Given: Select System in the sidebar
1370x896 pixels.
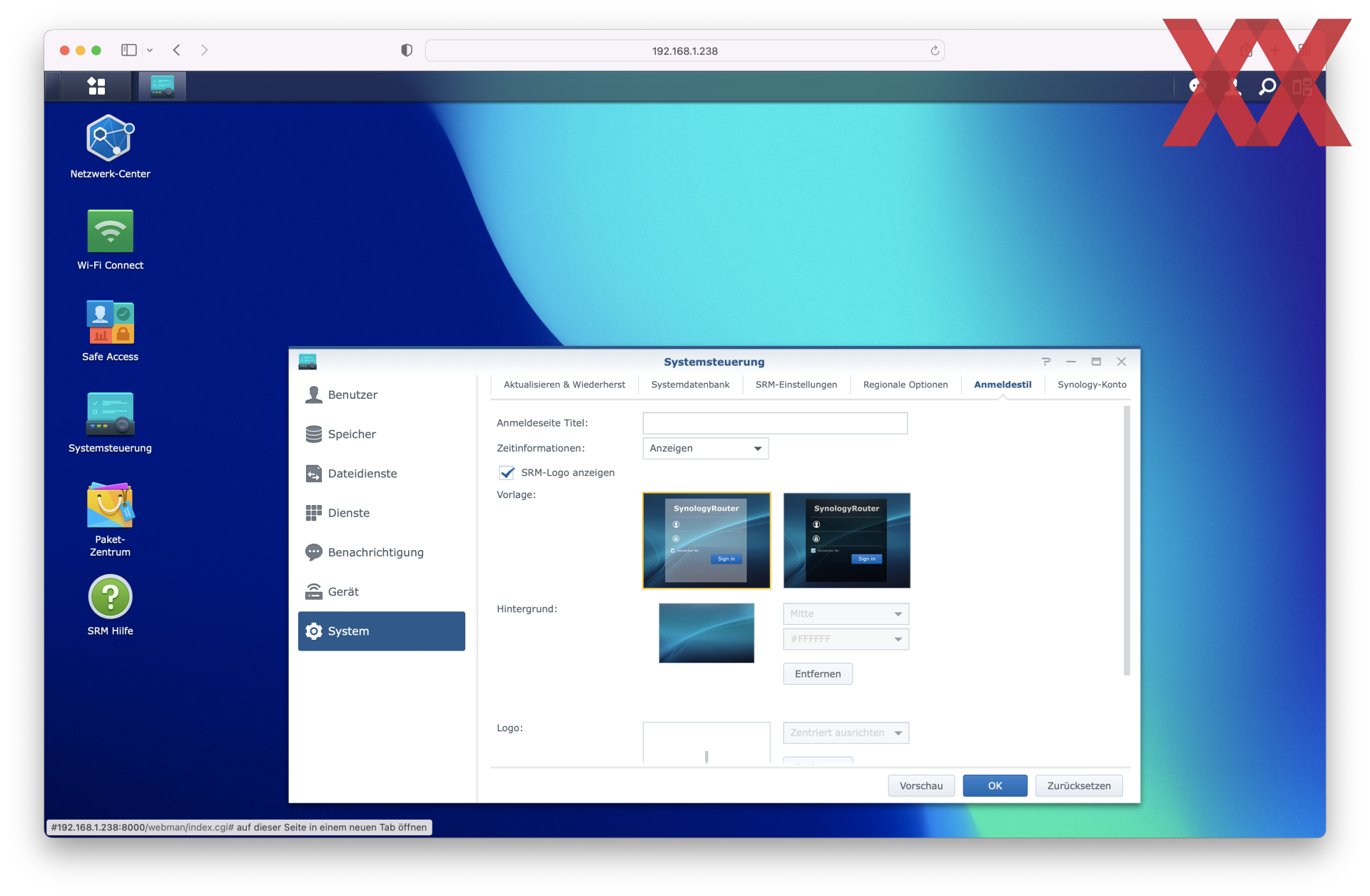Looking at the screenshot, I should click(382, 631).
